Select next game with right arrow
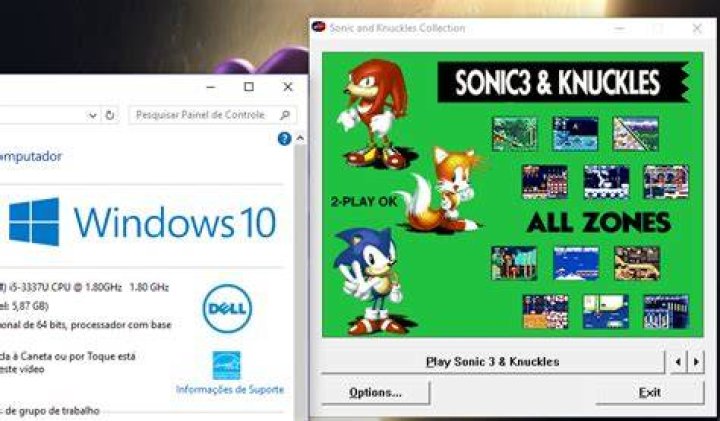Screen dimensions: 720x421 click(696, 362)
